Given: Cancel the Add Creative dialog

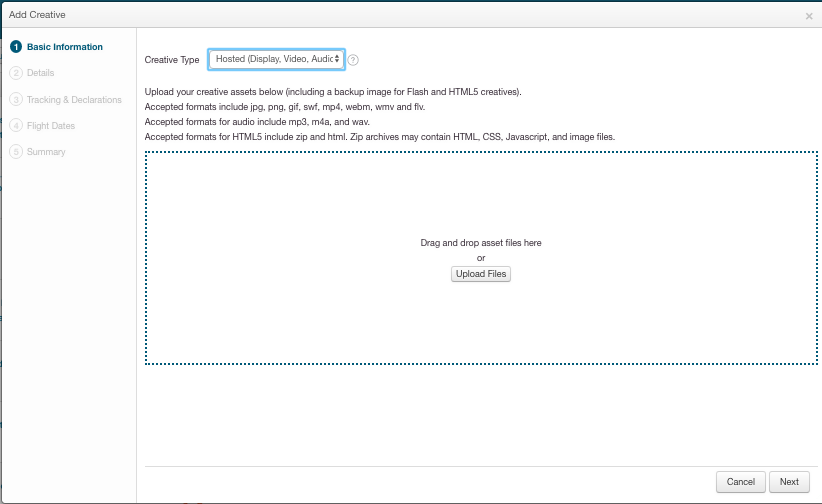Looking at the screenshot, I should pos(741,481).
